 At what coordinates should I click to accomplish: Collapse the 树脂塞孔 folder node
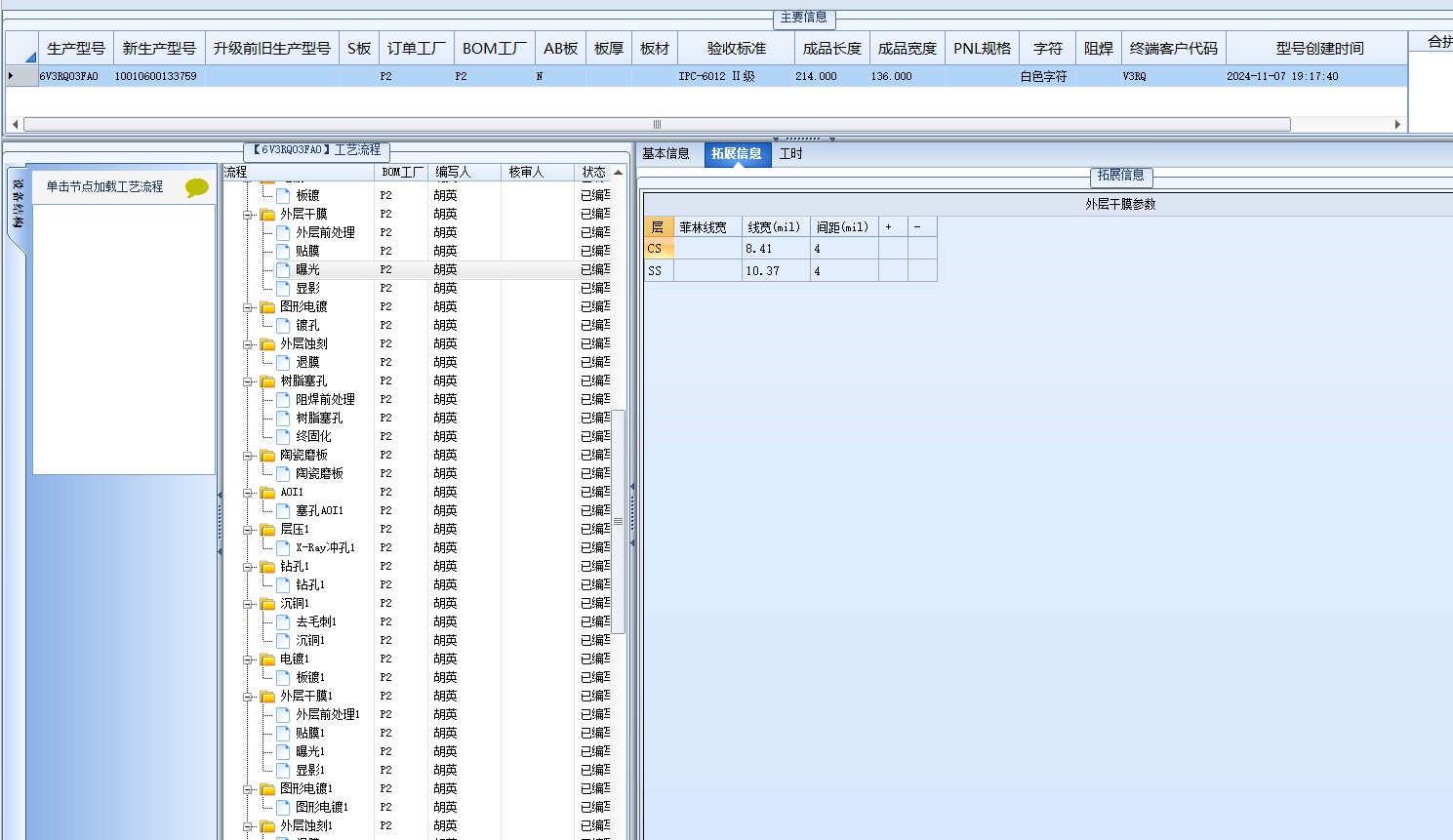248,381
